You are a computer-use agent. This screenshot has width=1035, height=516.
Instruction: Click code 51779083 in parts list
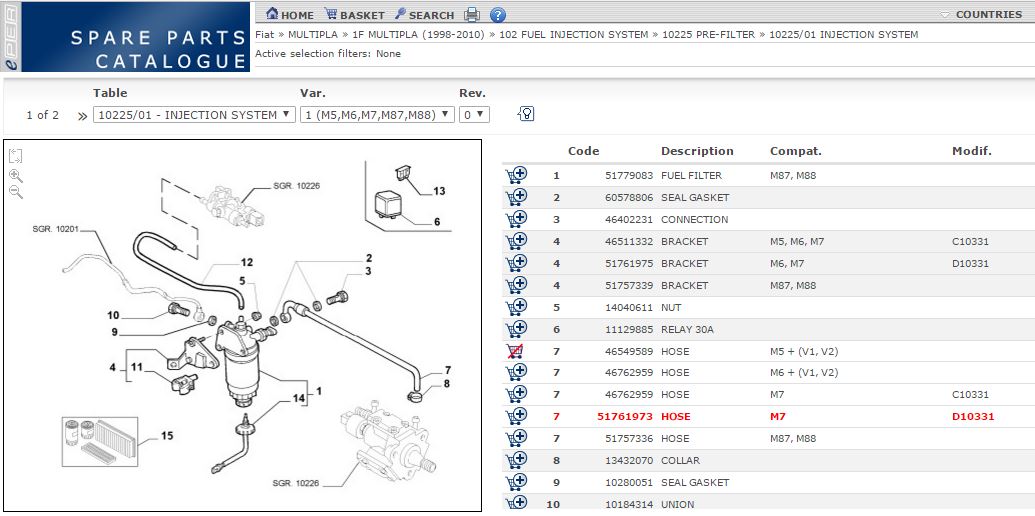tap(628, 176)
